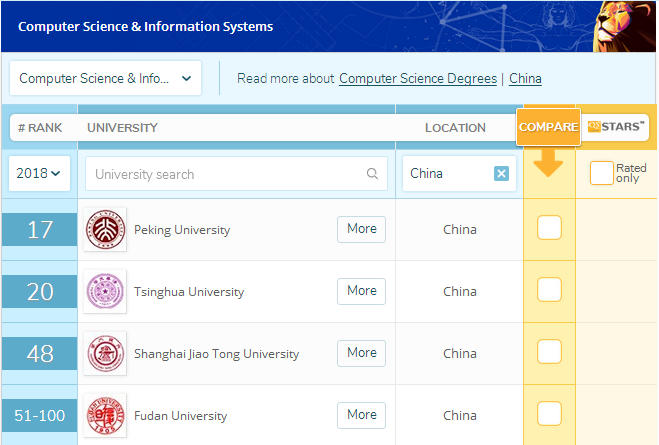Click More for Tsinghua University
The image size is (659, 445).
(361, 291)
